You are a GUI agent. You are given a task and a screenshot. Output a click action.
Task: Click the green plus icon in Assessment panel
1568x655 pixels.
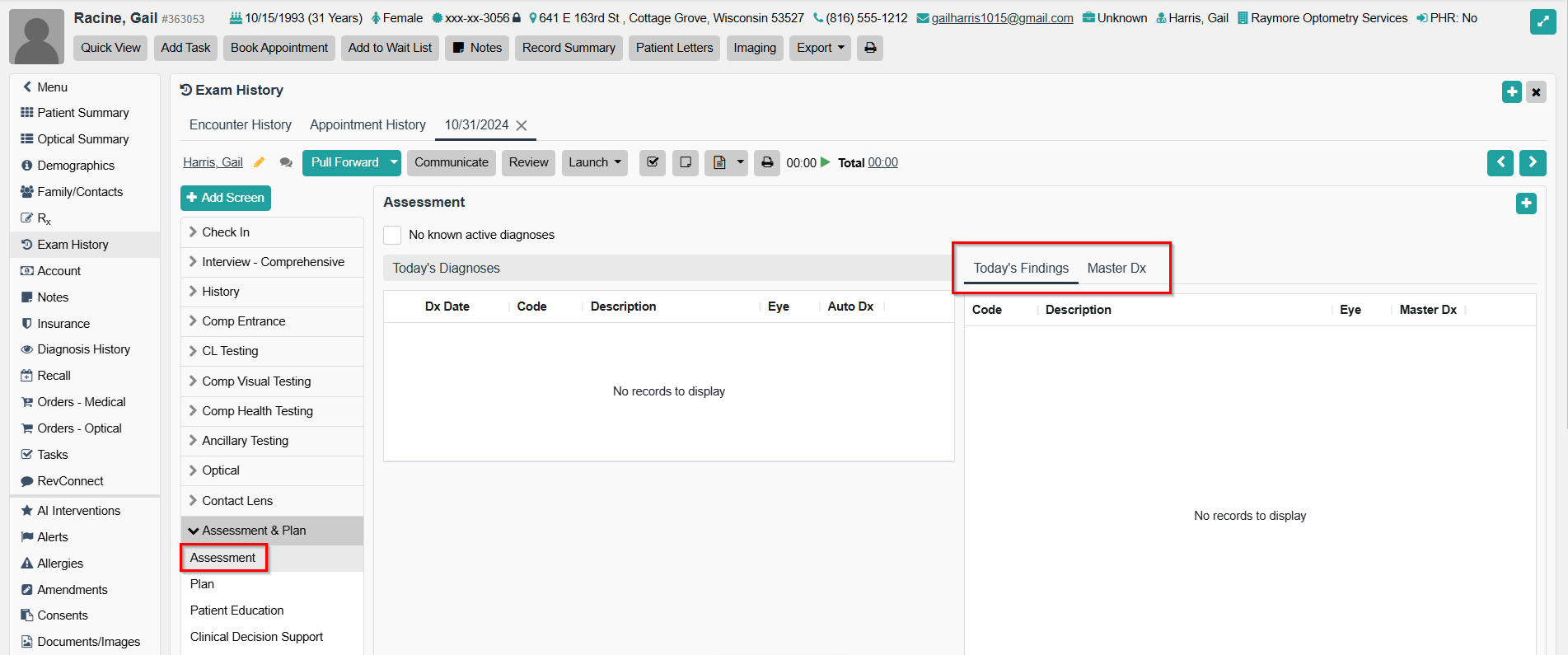[x=1525, y=203]
